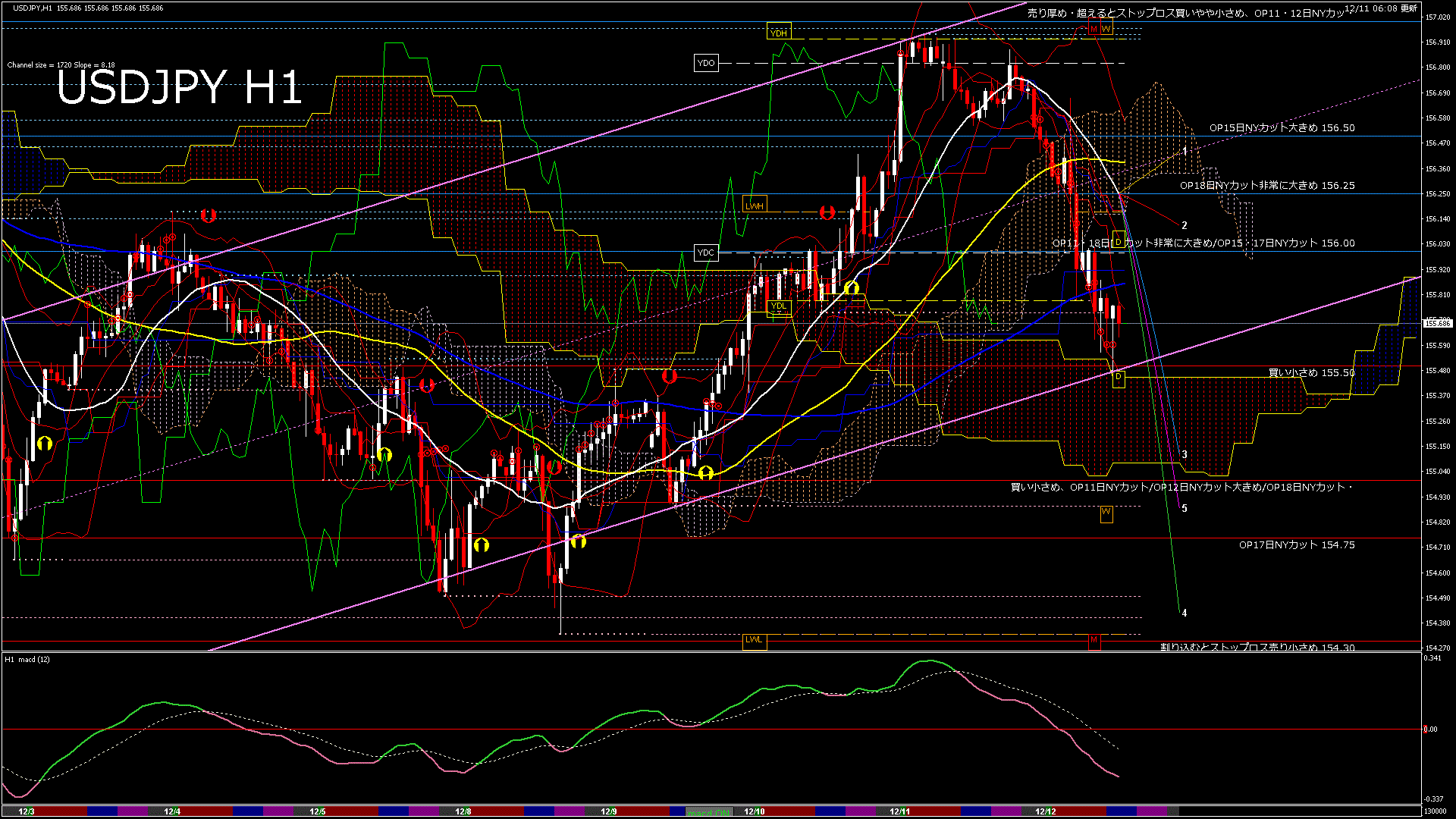
Task: Toggle the W period marker at the right edge
Action: tap(1106, 514)
